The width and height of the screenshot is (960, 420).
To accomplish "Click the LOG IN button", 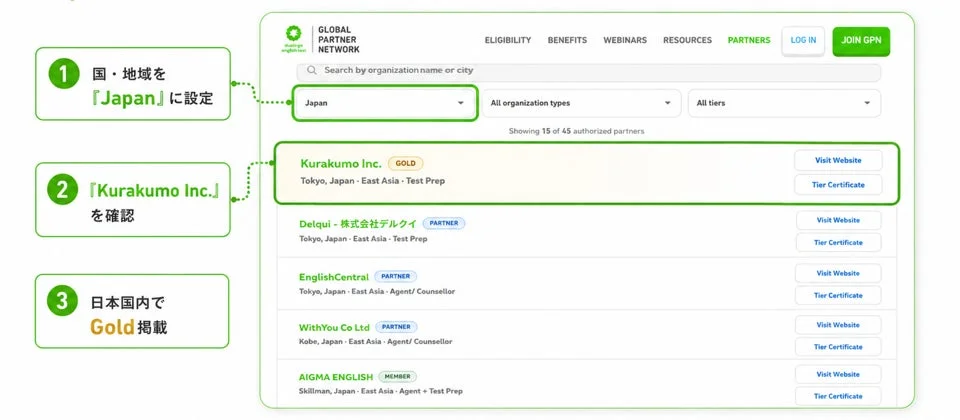I will click(803, 41).
